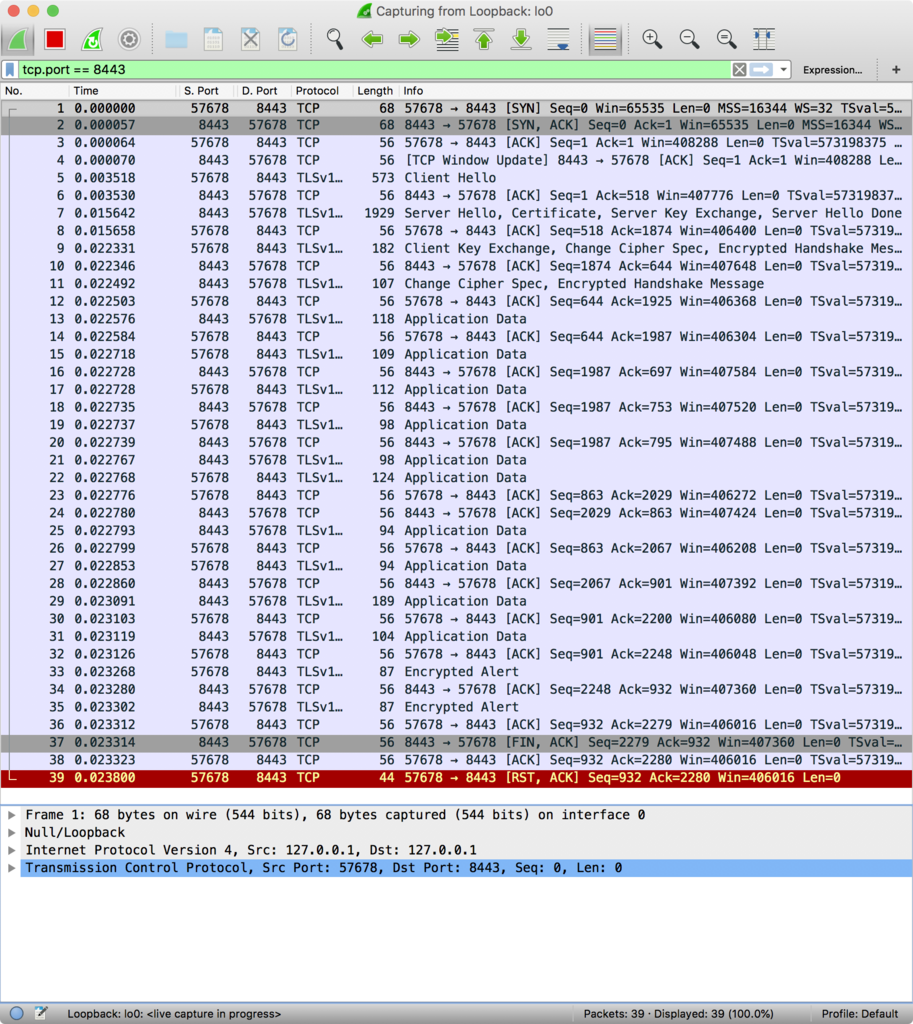
Task: Go to specified packet icon
Action: tap(447, 40)
